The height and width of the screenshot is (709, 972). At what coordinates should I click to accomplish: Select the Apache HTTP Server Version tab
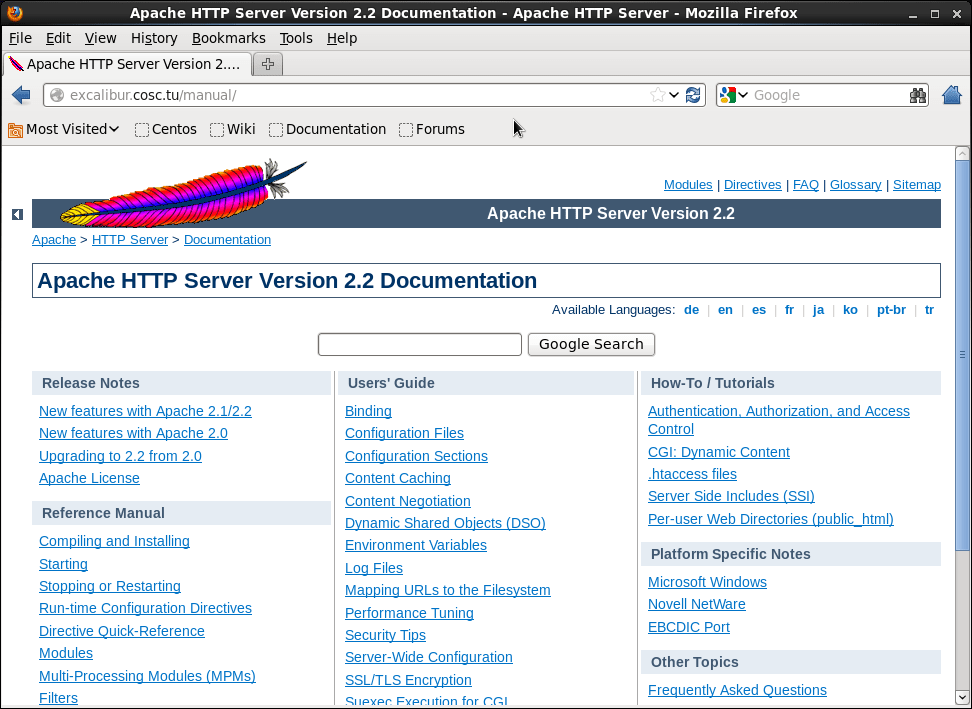(x=128, y=64)
